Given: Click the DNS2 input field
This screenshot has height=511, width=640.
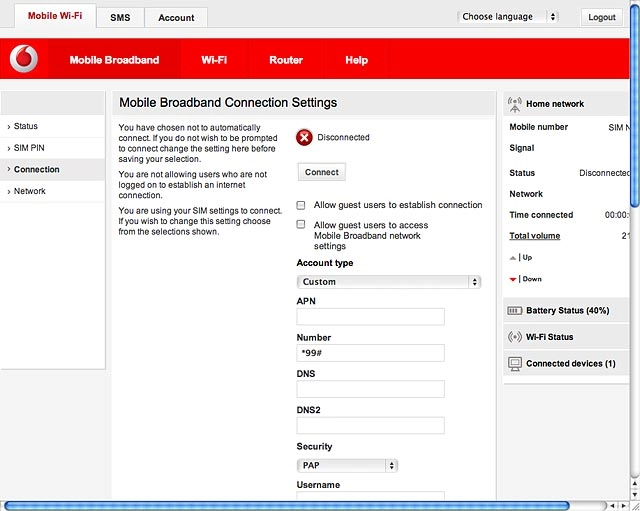Looking at the screenshot, I should pyautogui.click(x=370, y=426).
